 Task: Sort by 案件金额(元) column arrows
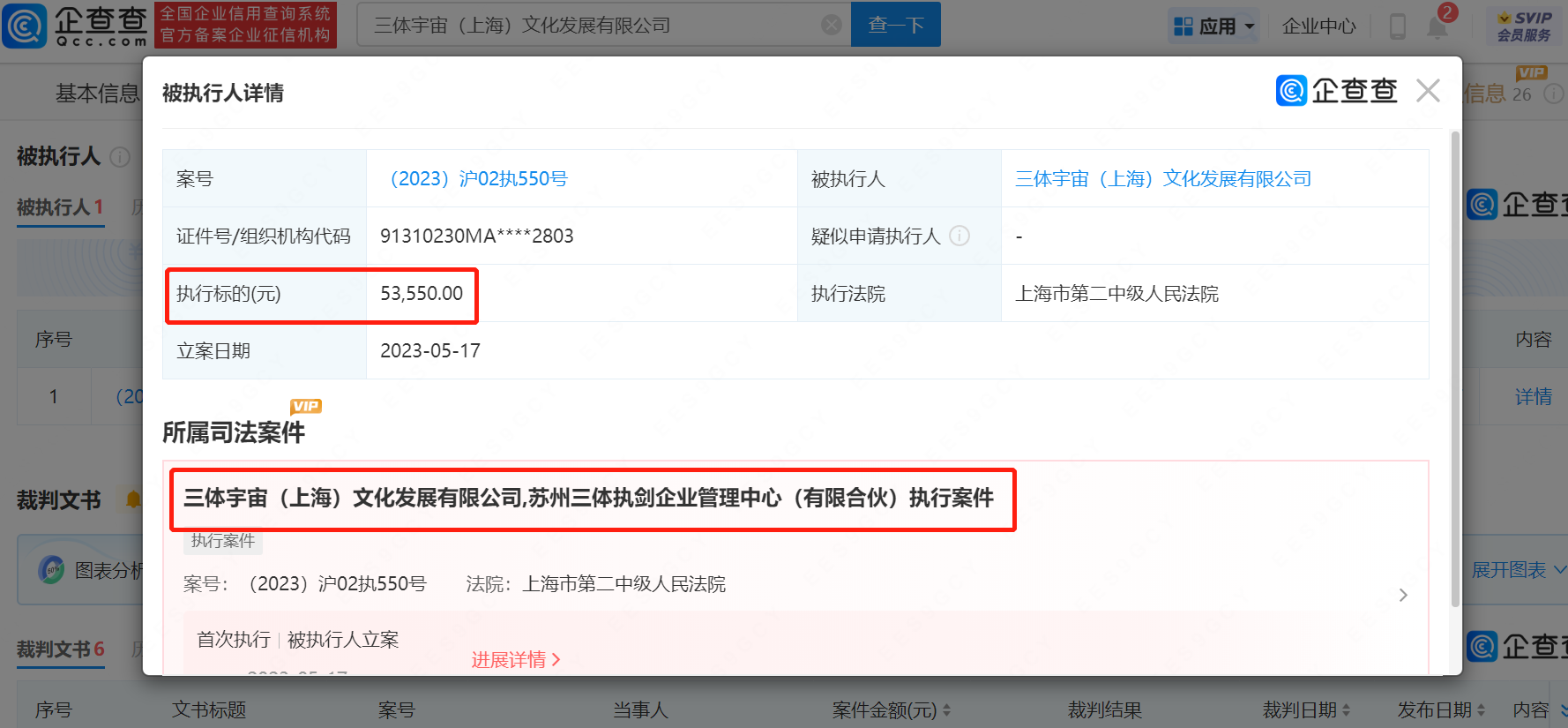click(946, 710)
